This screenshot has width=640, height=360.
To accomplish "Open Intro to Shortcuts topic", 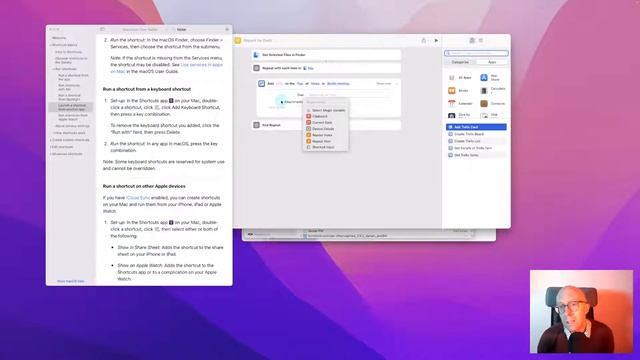I will point(69,52).
